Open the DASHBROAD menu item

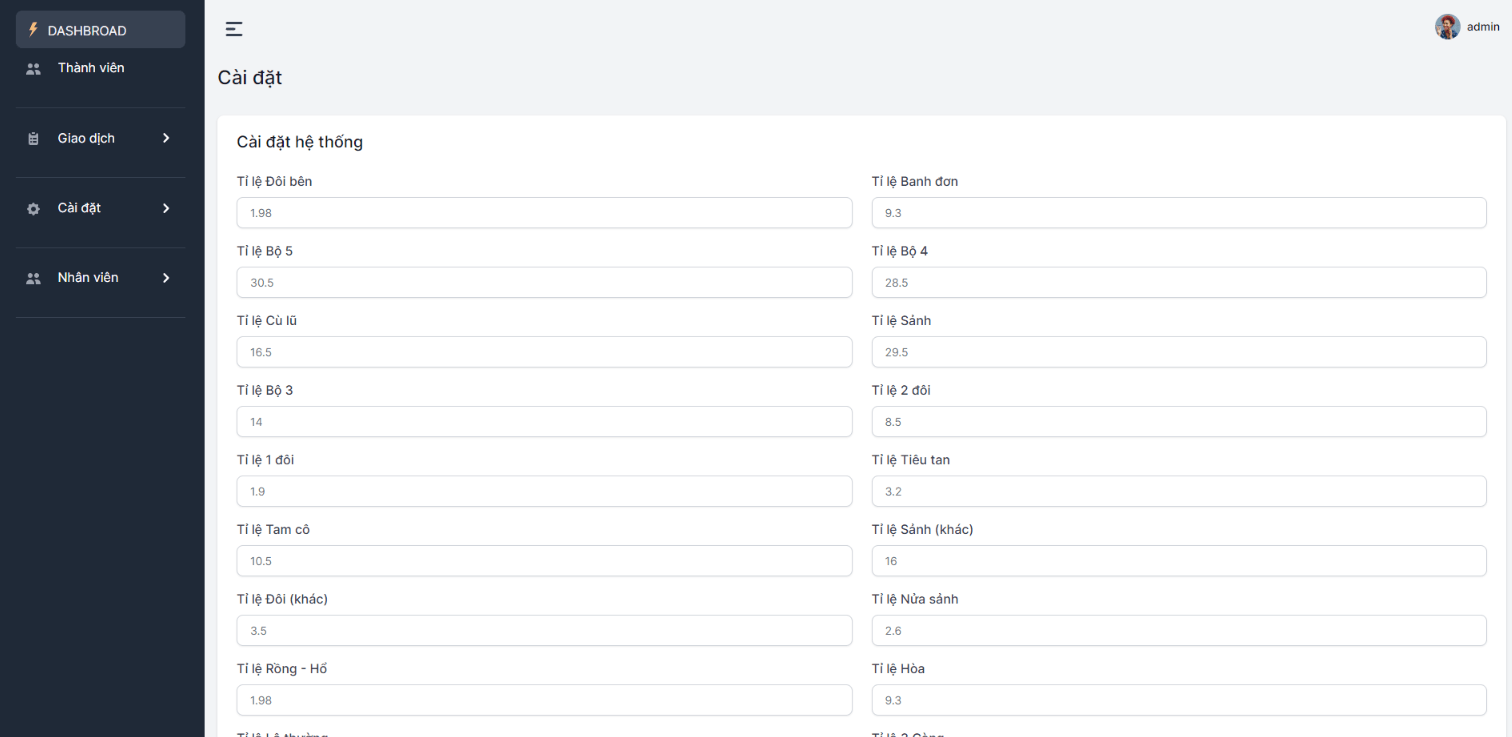click(101, 30)
